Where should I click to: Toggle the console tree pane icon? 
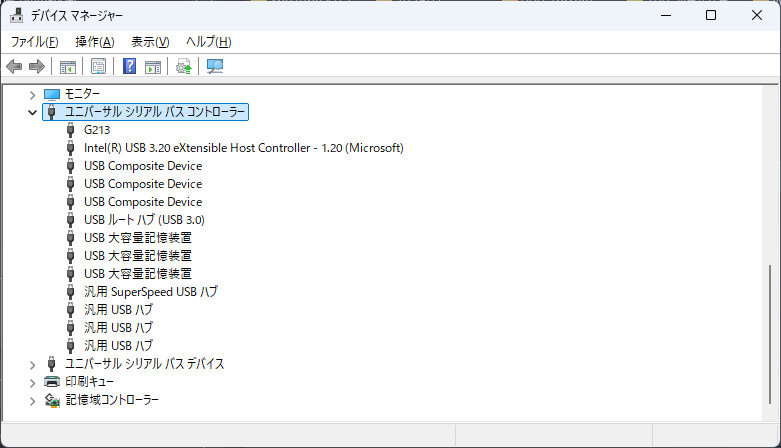click(x=68, y=67)
